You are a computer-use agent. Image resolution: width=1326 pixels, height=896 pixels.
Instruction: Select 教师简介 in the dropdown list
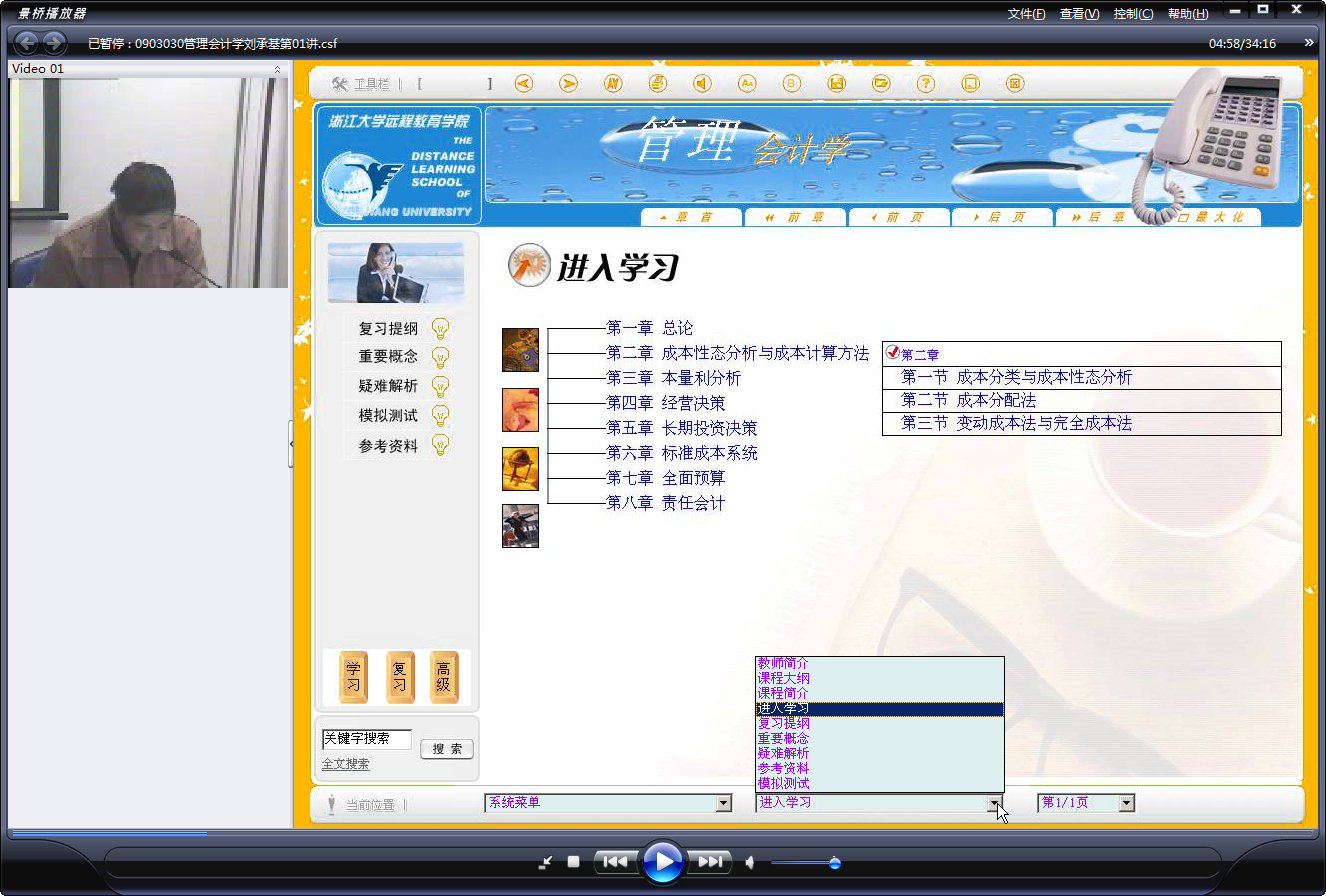tap(880, 663)
